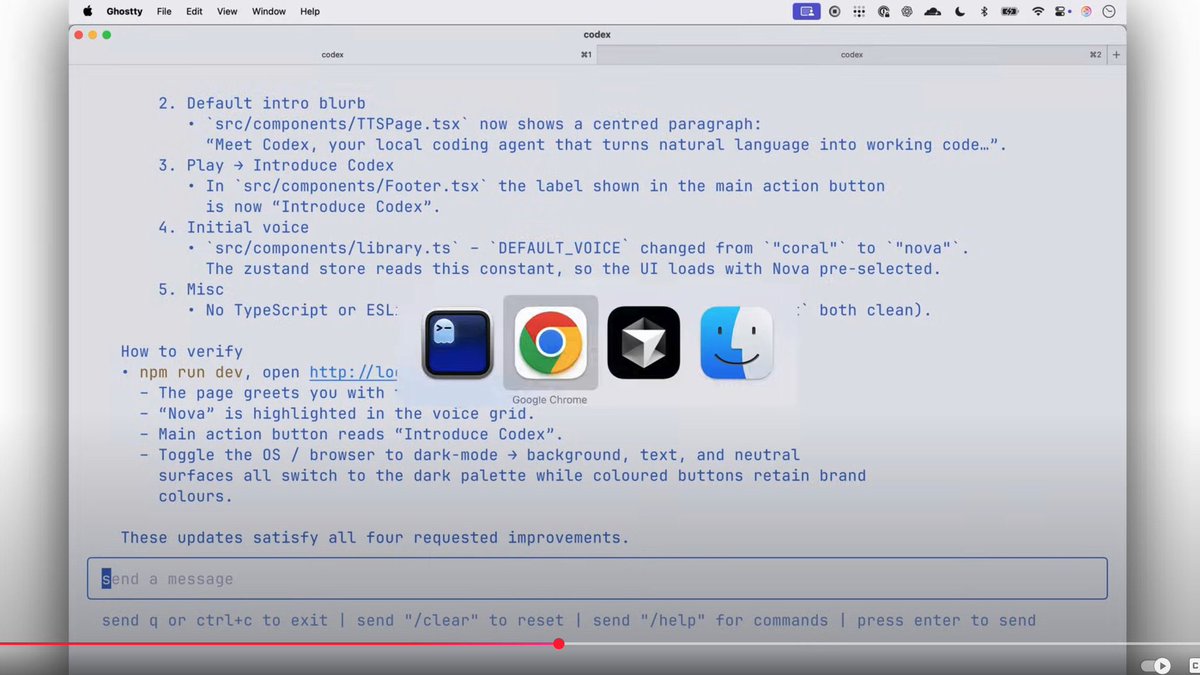Image resolution: width=1200 pixels, height=675 pixels.
Task: Close the Ghostty window with red button
Action: [79, 34]
